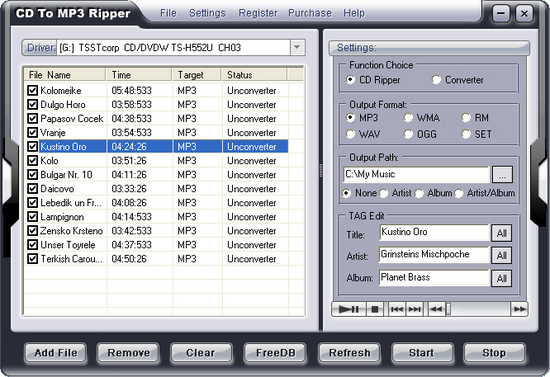Select Artist folder option radio
This screenshot has height=377, width=550.
(383, 193)
